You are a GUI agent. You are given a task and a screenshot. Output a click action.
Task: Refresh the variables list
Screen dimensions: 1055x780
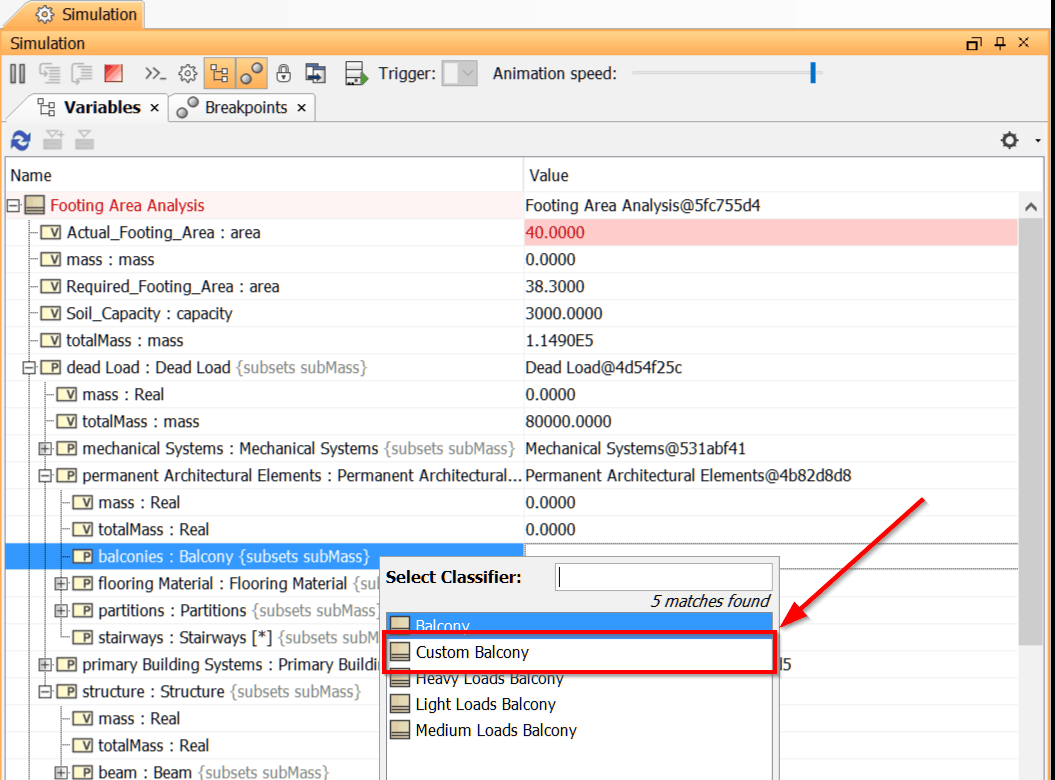coord(21,141)
